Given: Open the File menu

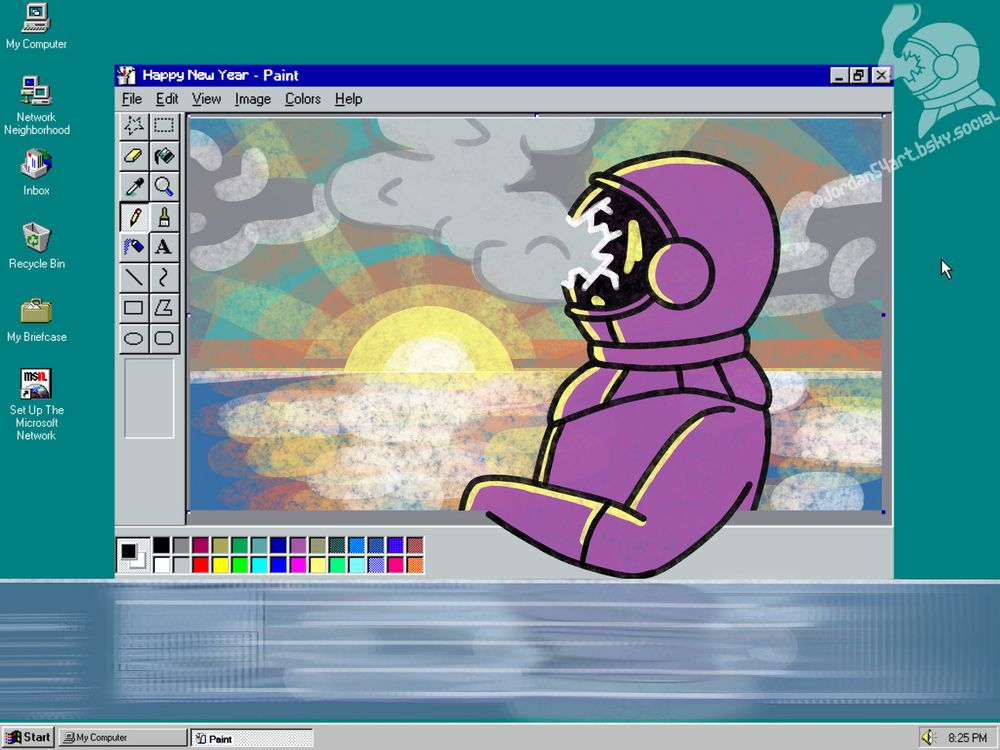Looking at the screenshot, I should (x=131, y=99).
